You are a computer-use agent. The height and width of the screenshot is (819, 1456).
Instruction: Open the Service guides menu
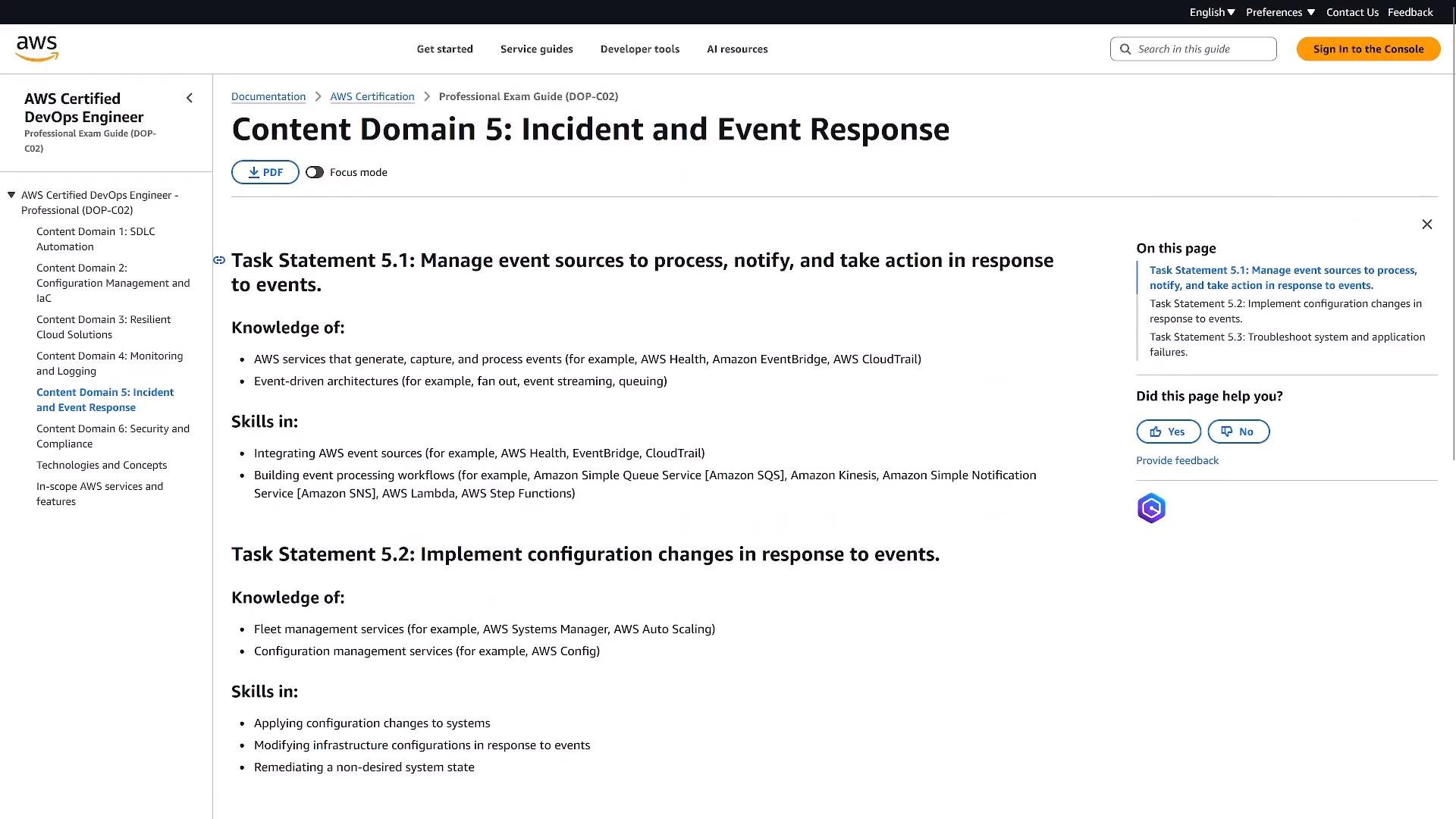click(x=537, y=49)
